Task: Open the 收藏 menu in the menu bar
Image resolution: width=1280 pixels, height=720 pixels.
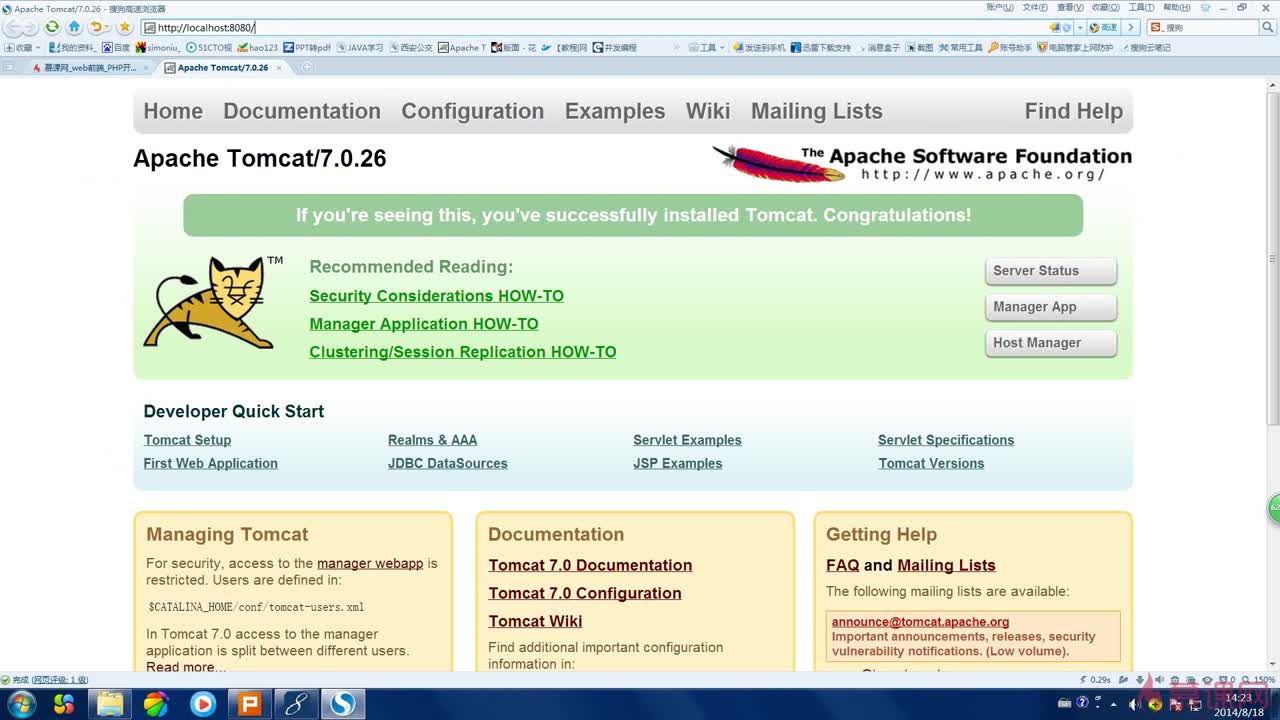Action: click(1106, 7)
